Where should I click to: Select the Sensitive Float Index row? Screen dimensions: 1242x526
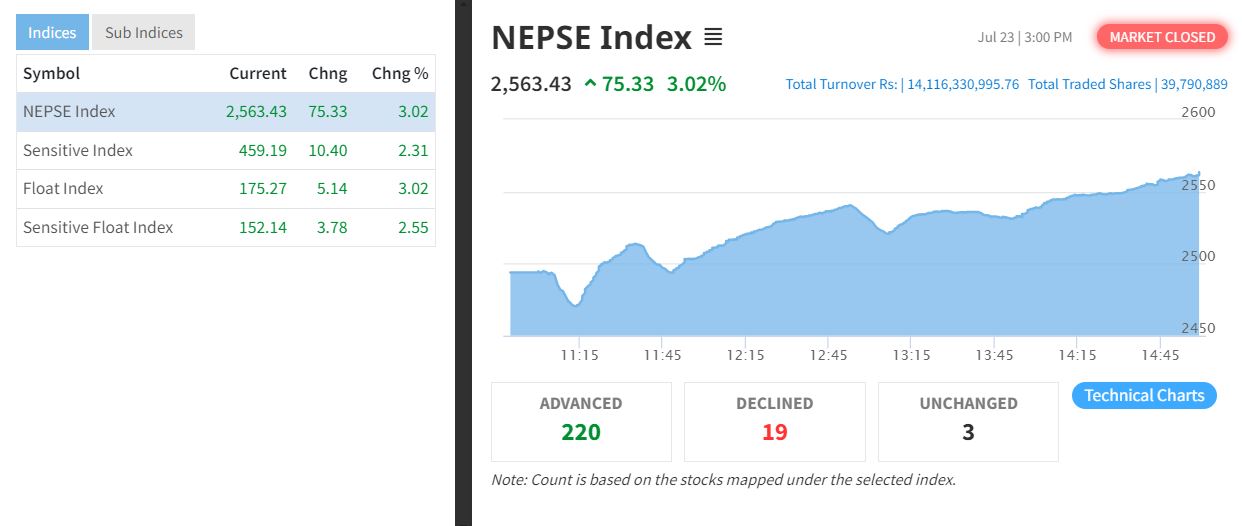point(226,228)
